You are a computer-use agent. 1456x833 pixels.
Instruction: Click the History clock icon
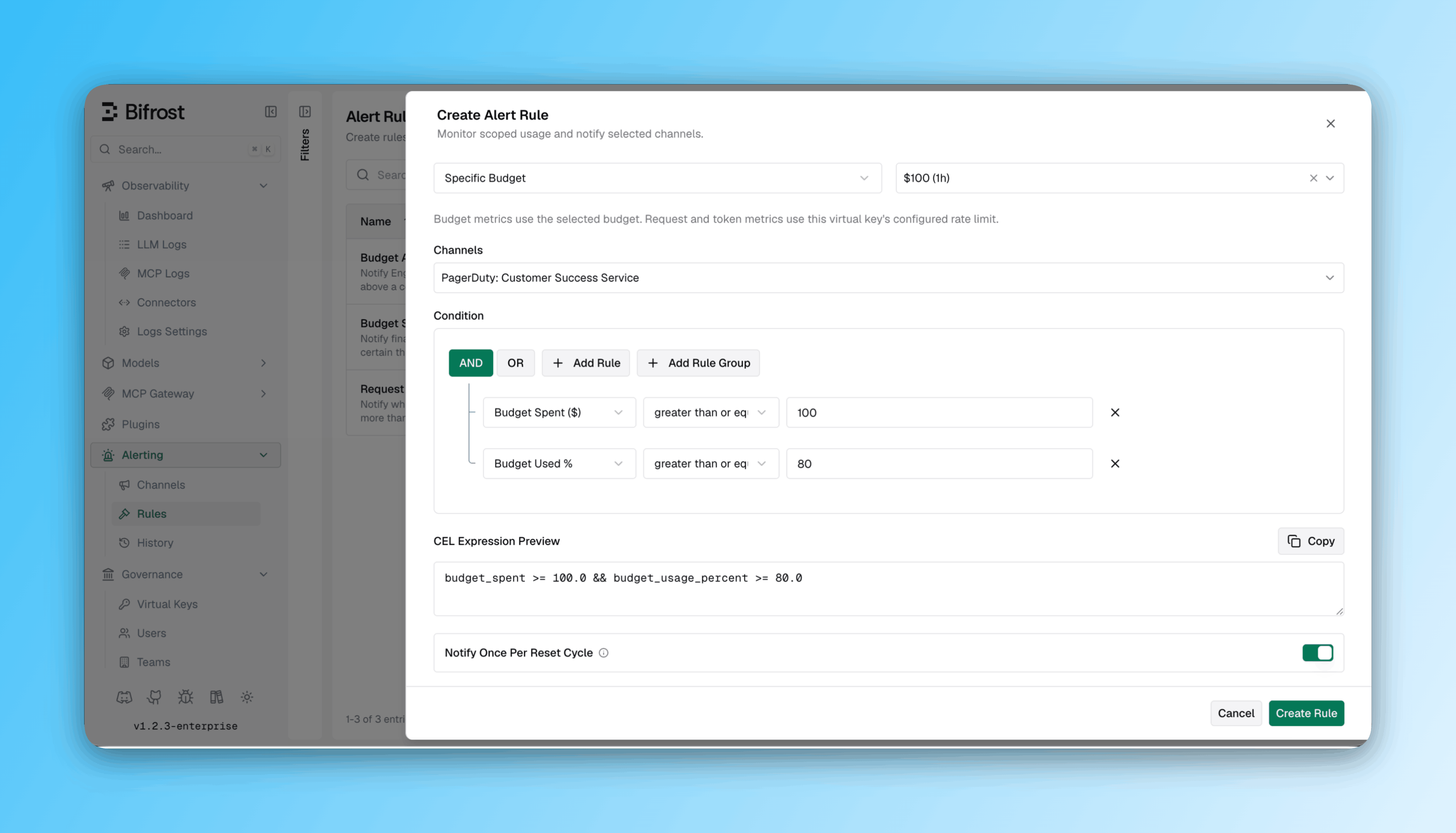[x=124, y=542]
